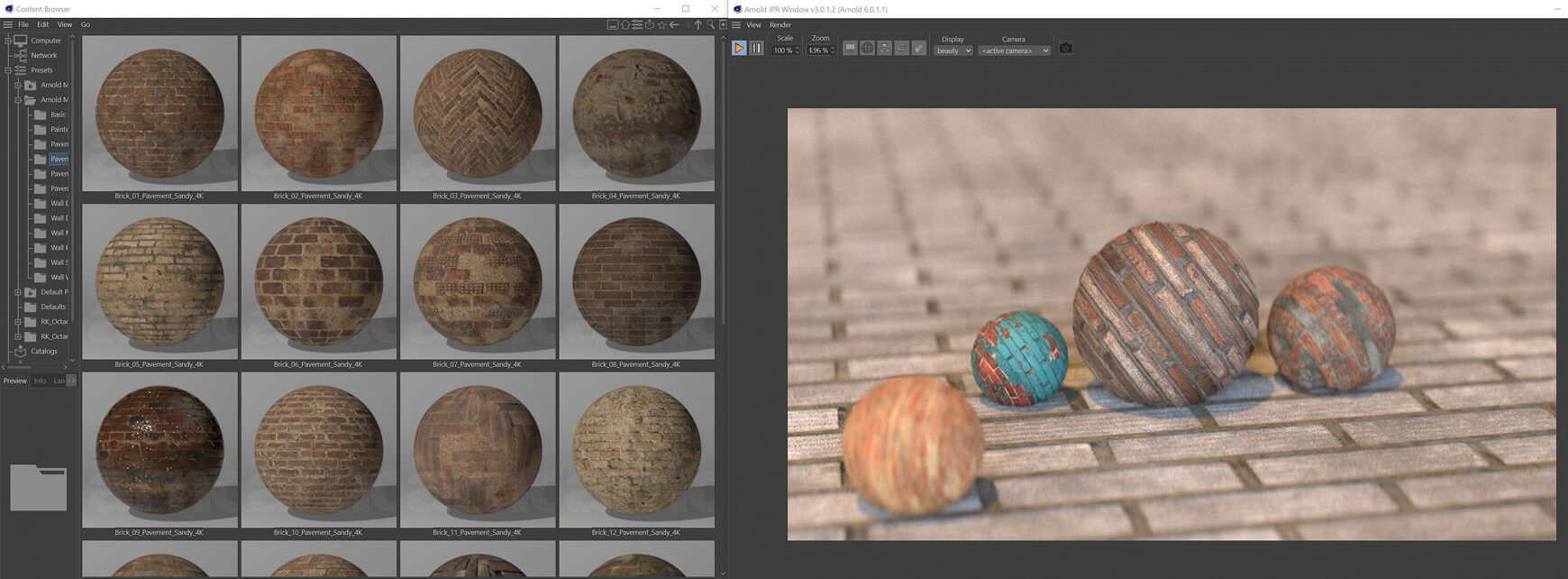
Task: Click the tree panel horizontal scrollbar
Action: 20,367
